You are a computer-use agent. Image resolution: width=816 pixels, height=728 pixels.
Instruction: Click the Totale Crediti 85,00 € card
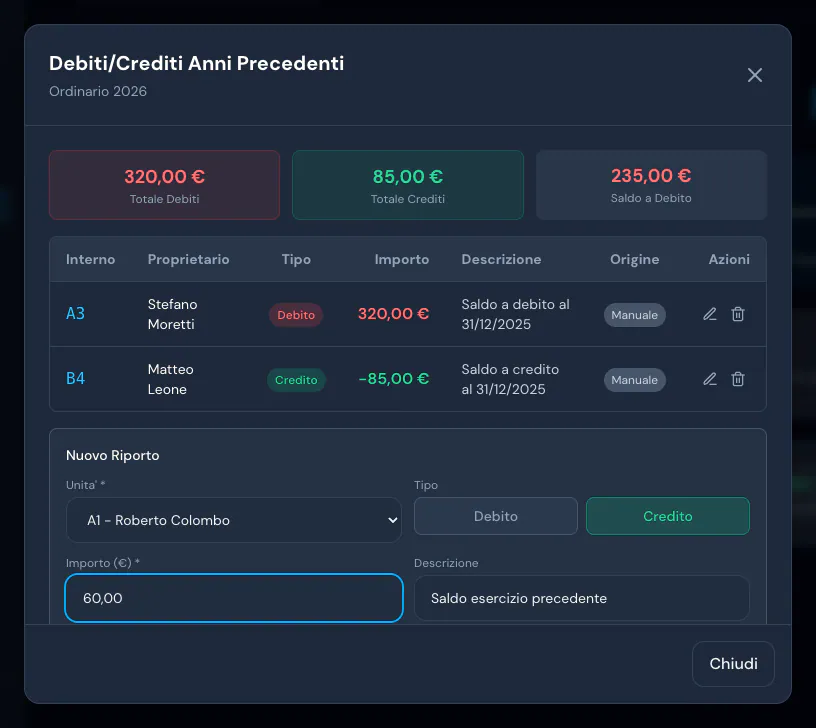(407, 185)
